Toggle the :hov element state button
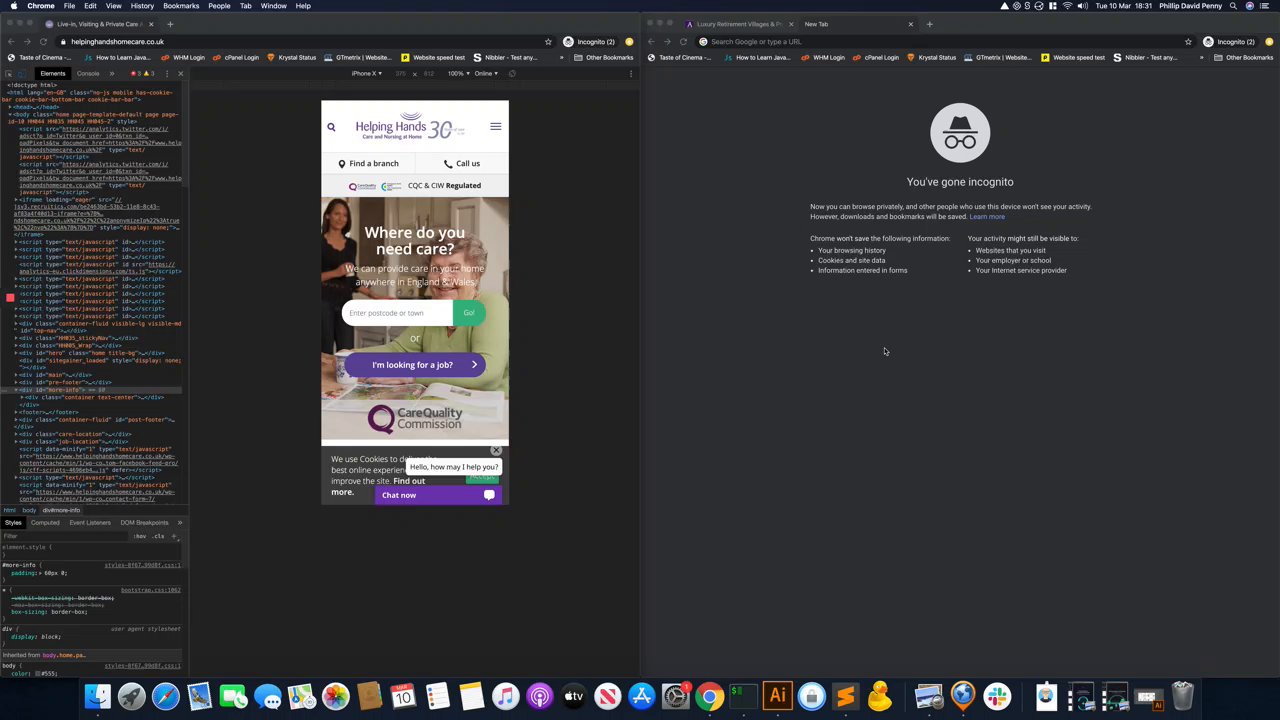 (140, 536)
